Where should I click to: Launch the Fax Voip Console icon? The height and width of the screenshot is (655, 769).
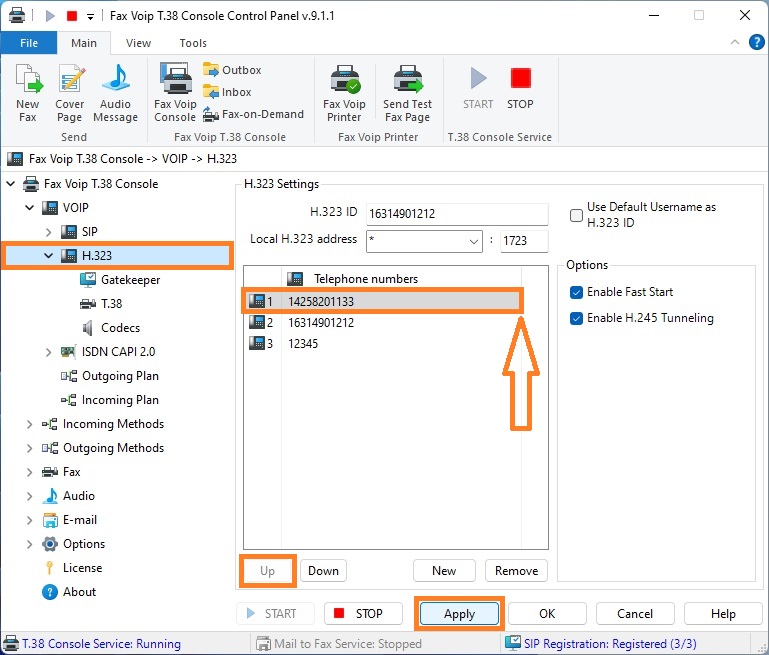(175, 92)
